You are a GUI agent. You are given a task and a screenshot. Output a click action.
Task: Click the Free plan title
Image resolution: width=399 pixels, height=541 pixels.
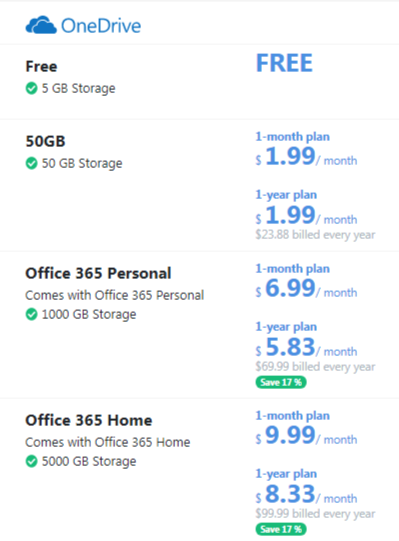pos(41,66)
